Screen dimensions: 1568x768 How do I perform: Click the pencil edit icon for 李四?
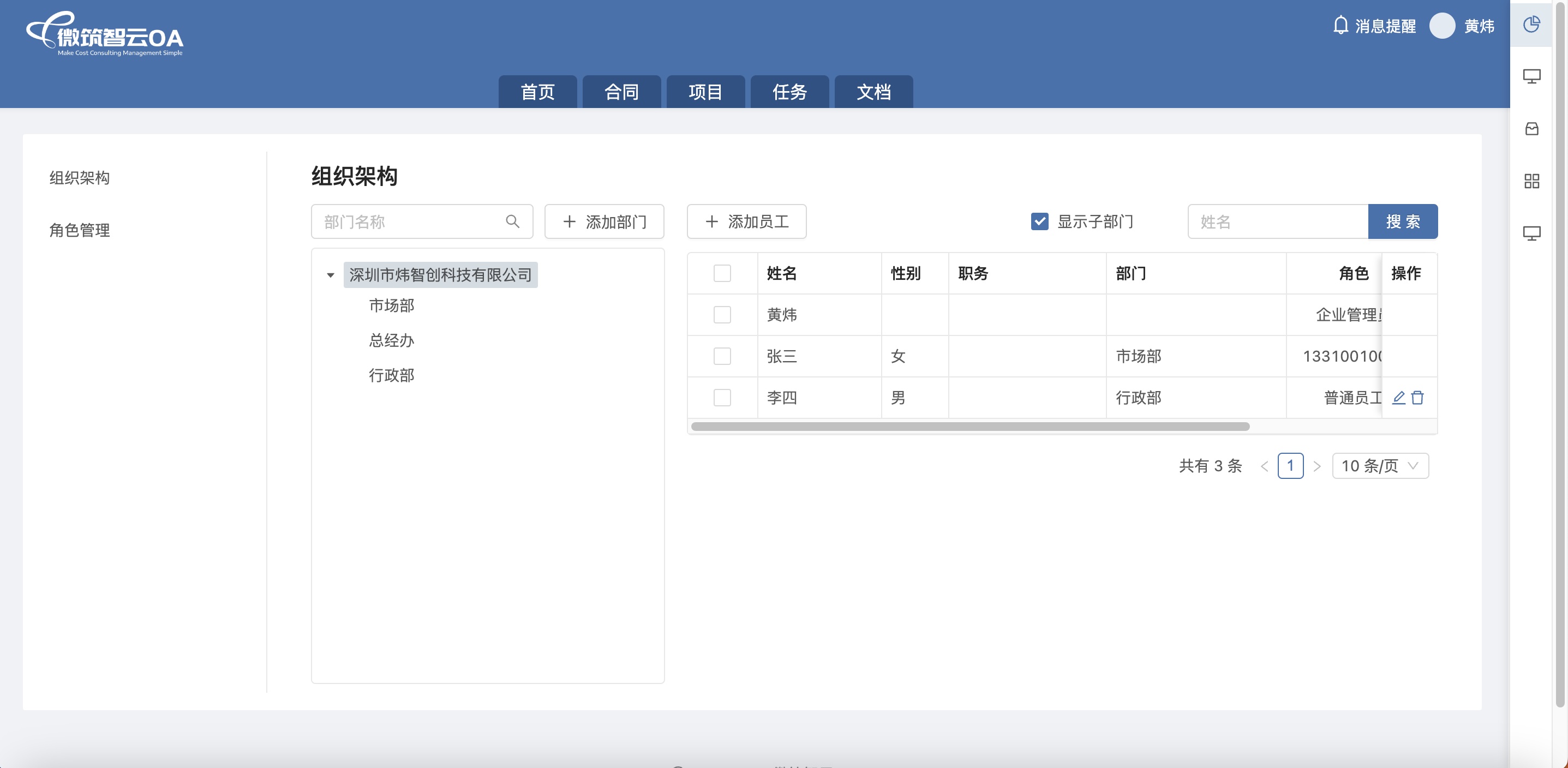[x=1399, y=398]
